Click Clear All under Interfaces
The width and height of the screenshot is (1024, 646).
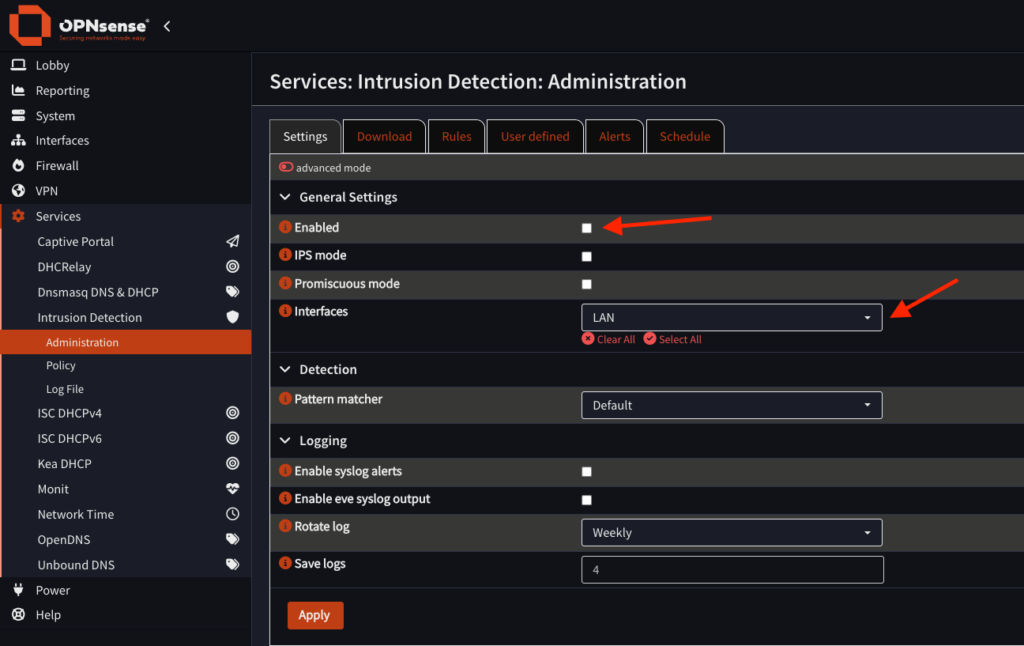point(609,339)
